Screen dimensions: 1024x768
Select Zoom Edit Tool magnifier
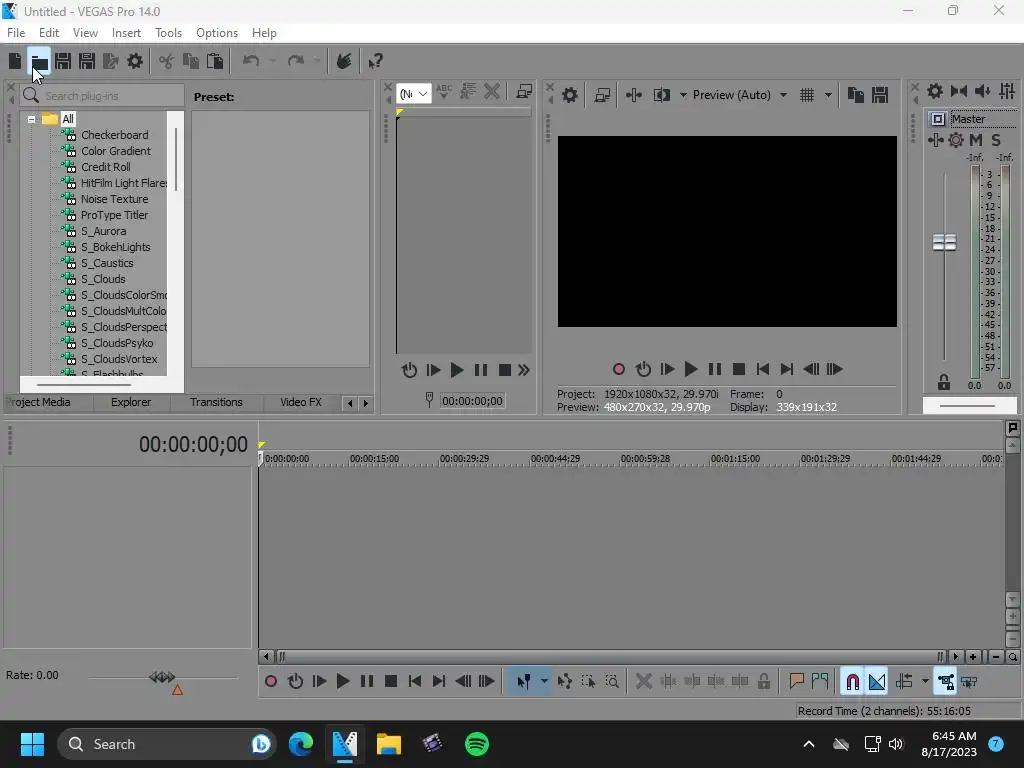click(612, 682)
